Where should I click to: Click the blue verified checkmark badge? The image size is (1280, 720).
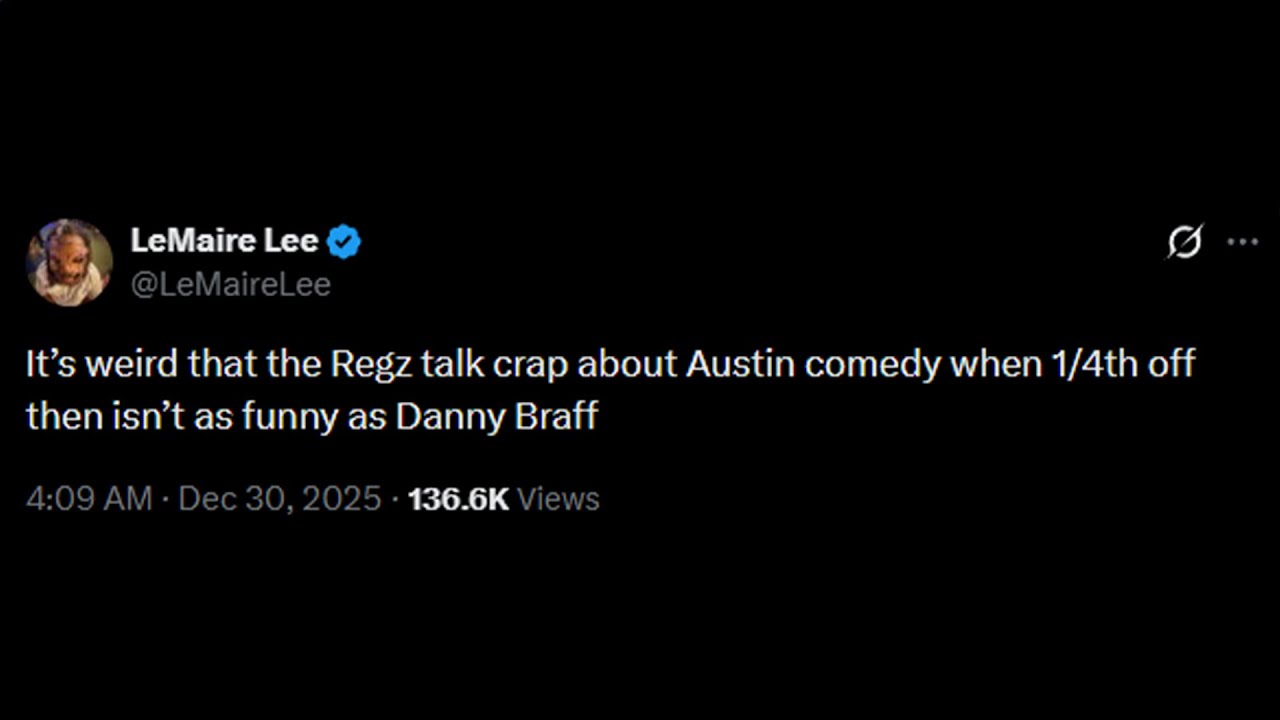345,241
